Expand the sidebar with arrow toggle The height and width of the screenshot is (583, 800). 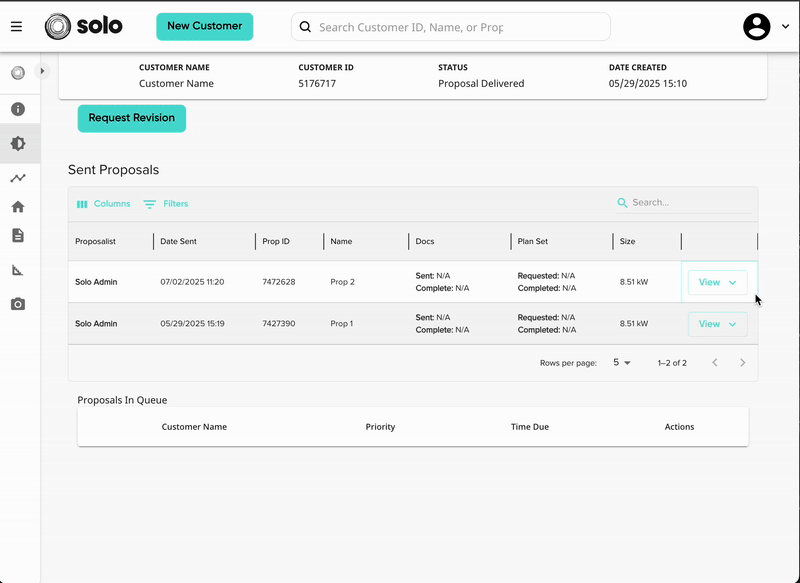[42, 71]
